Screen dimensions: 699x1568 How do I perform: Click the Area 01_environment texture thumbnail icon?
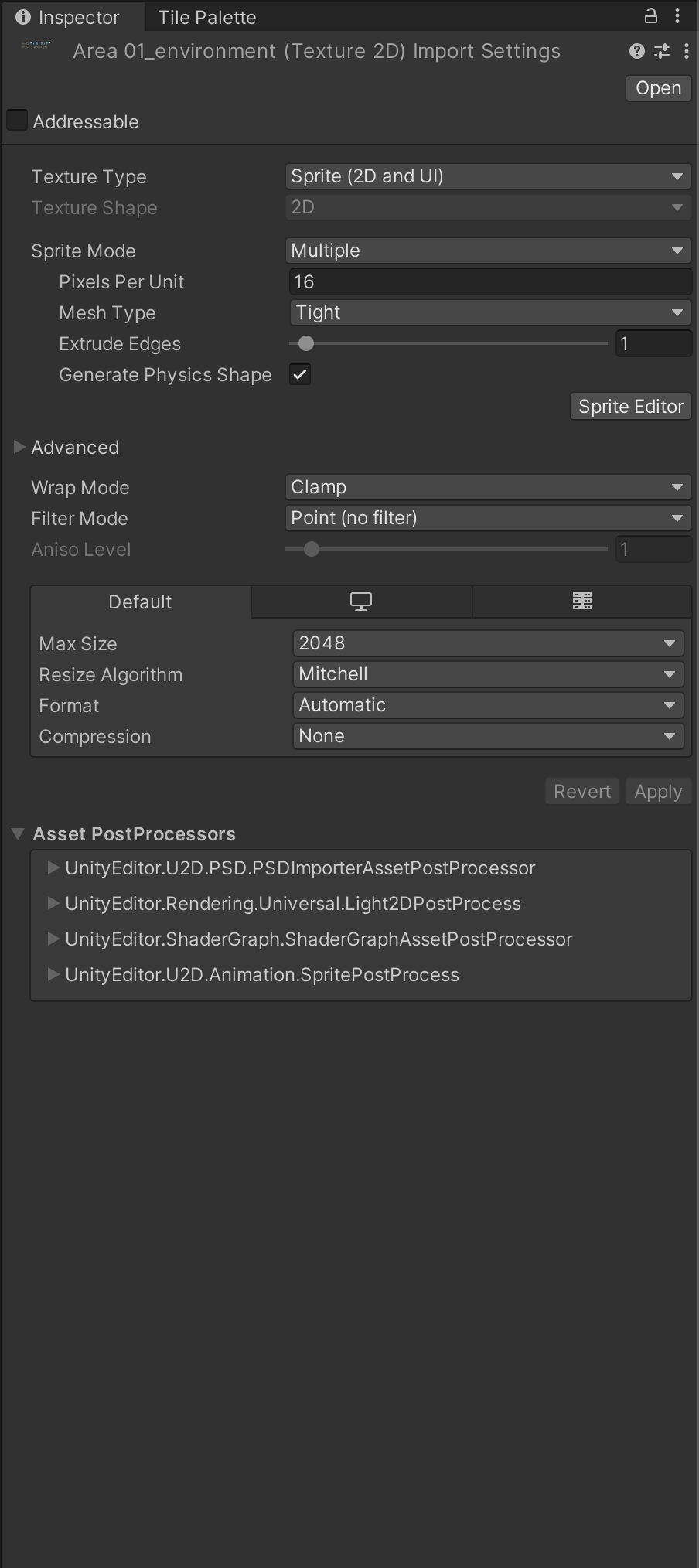(35, 46)
